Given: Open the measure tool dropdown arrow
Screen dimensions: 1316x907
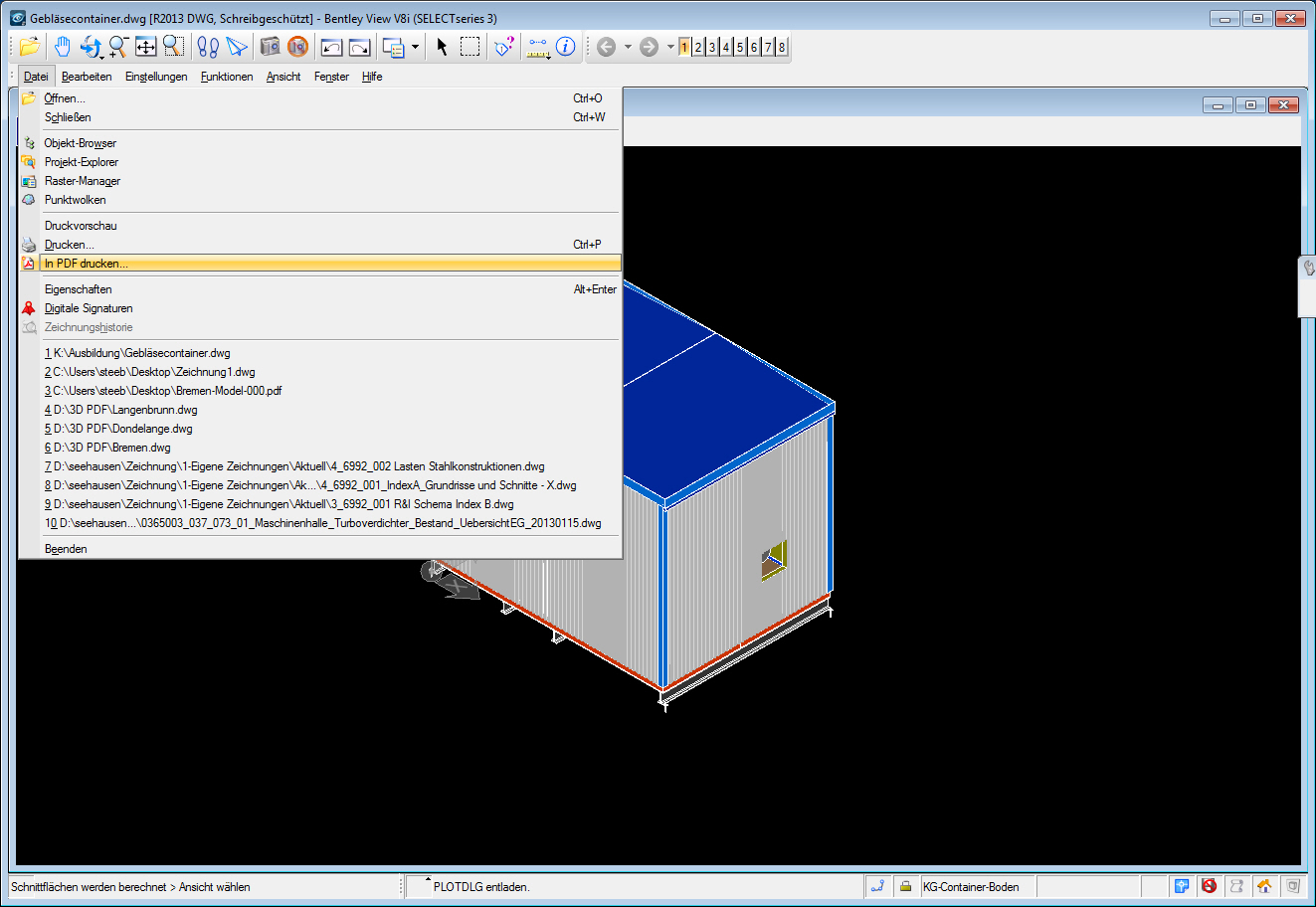Looking at the screenshot, I should [550, 57].
